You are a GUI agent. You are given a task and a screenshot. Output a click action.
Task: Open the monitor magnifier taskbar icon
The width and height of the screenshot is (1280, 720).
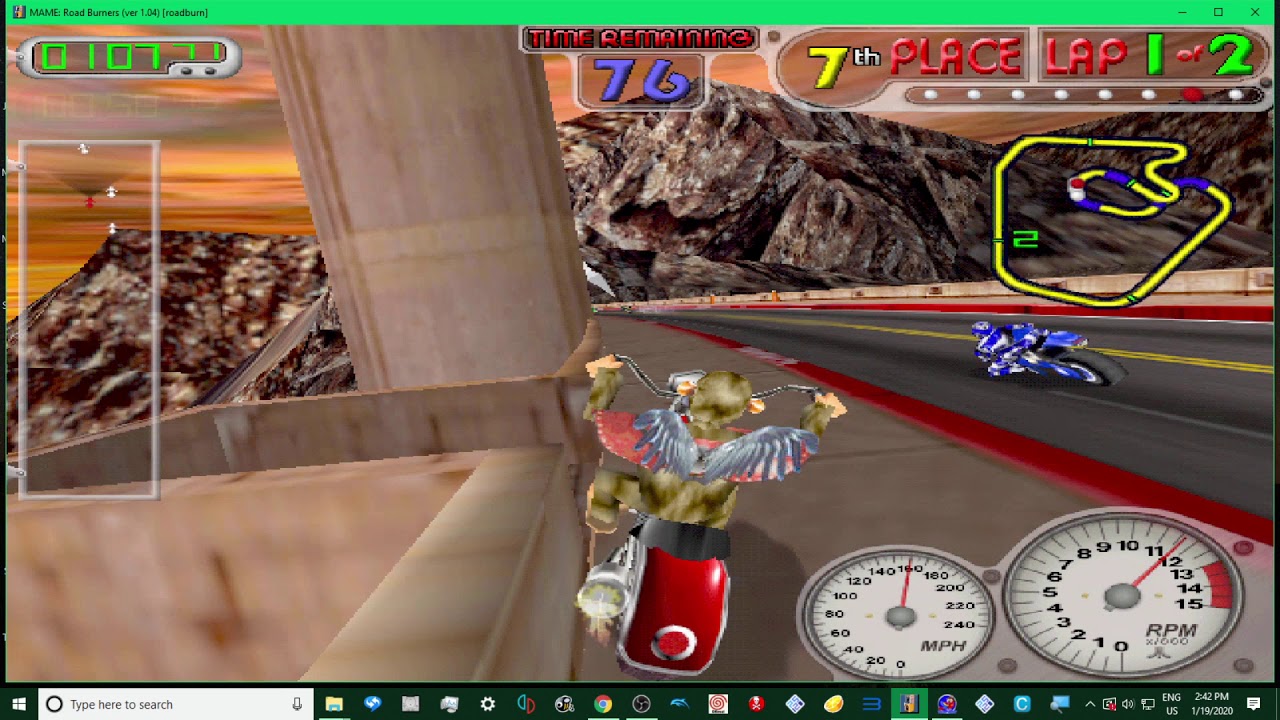click(1060, 704)
